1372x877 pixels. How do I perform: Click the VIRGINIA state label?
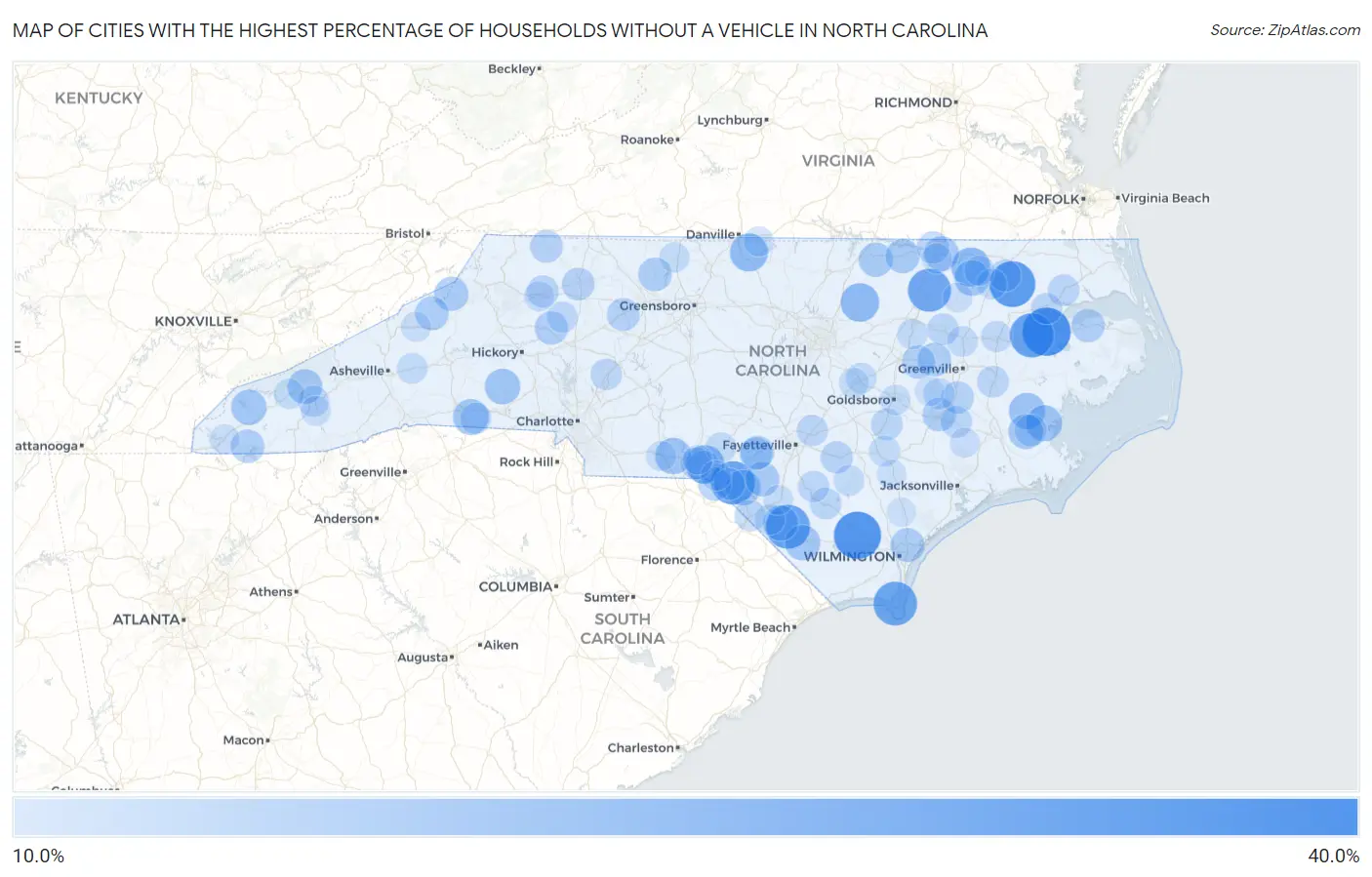click(838, 161)
